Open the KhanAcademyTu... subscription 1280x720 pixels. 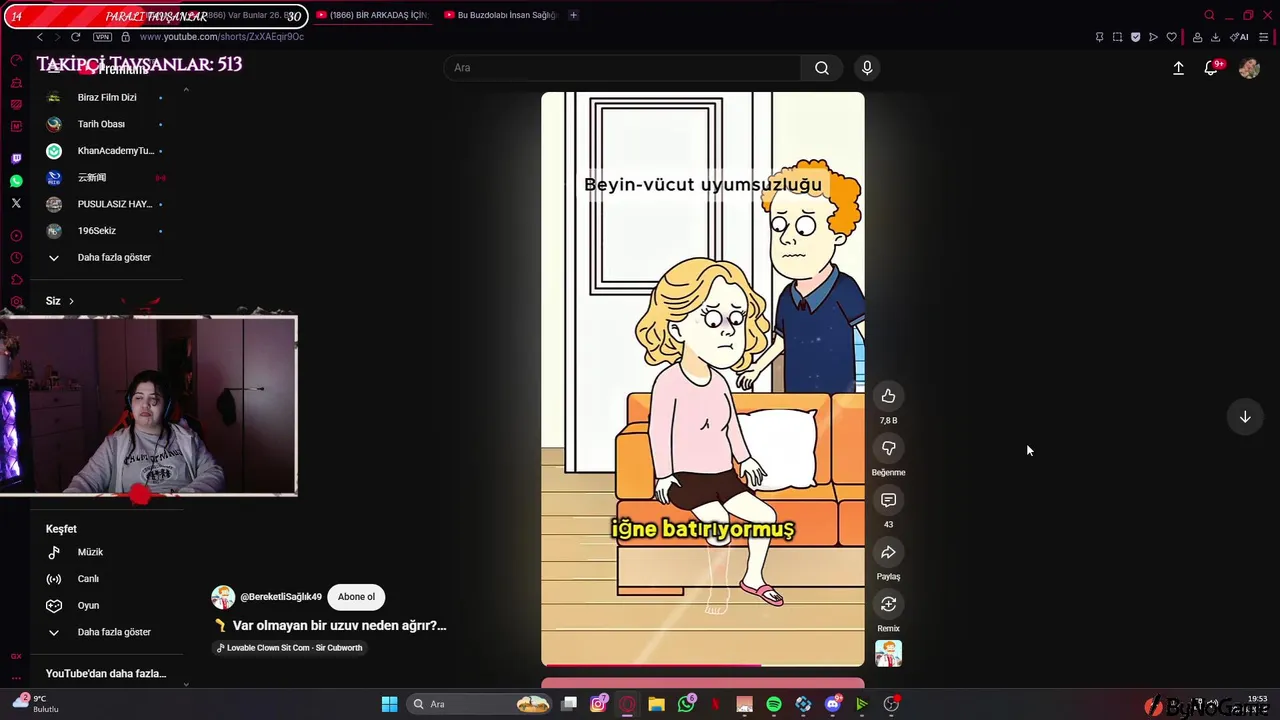[105, 151]
